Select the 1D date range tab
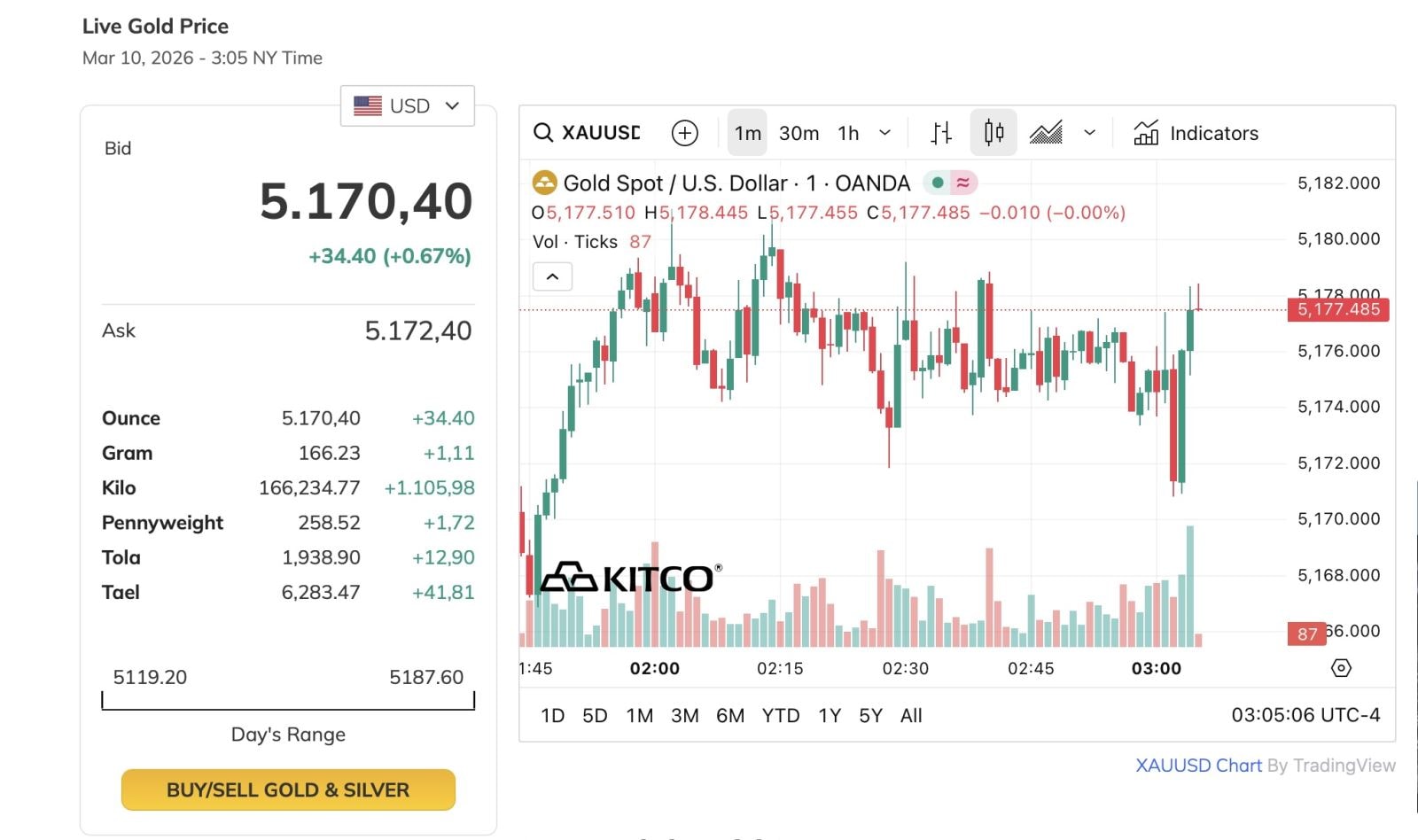The width and height of the screenshot is (1418, 840). pos(552,715)
